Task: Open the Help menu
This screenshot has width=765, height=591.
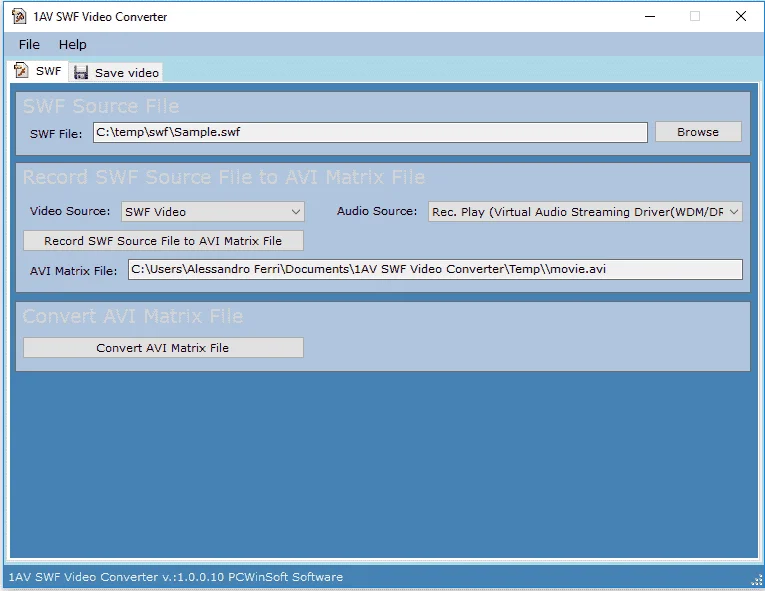Action: coord(73,44)
